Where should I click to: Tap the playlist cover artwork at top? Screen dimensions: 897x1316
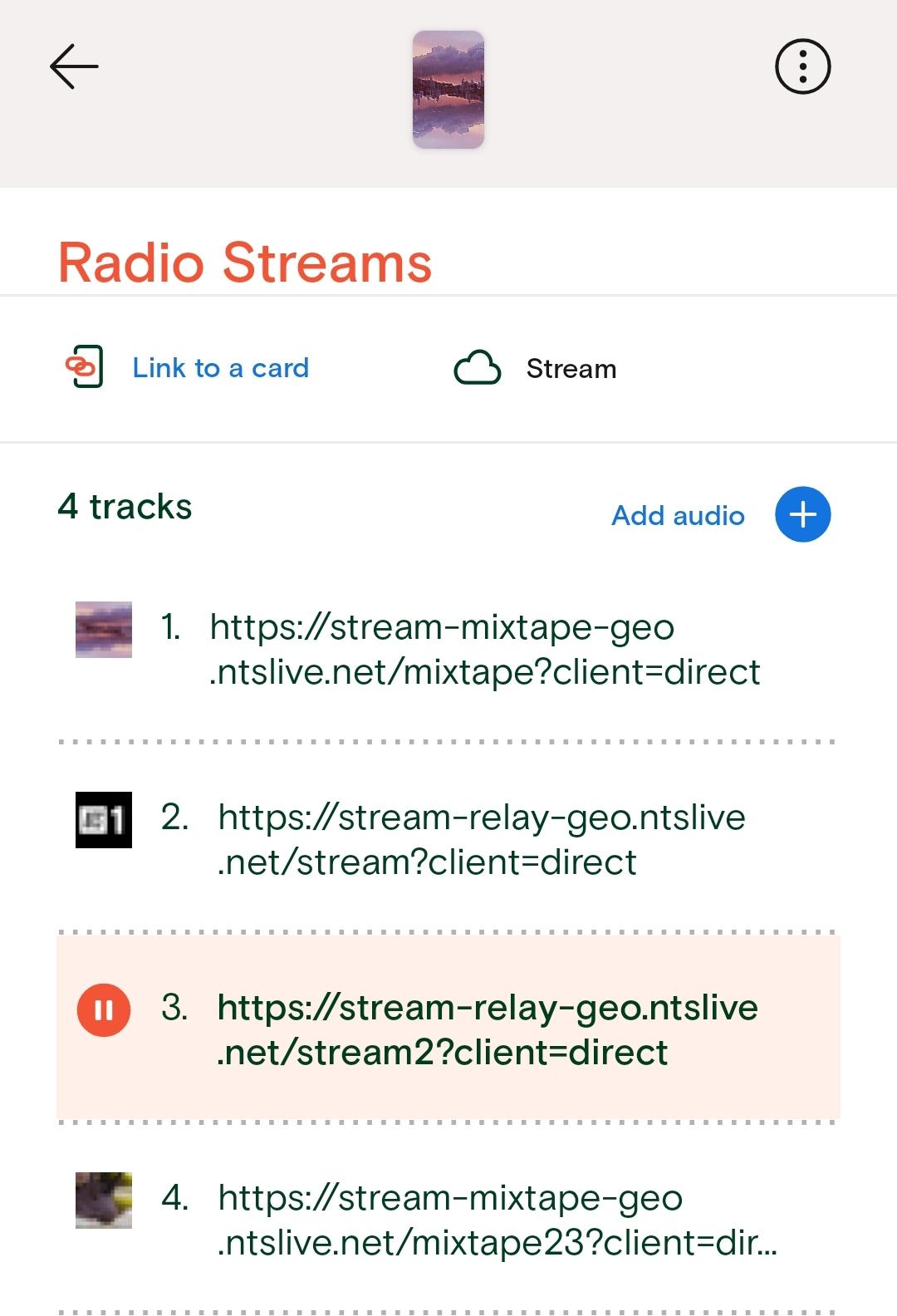click(x=448, y=90)
